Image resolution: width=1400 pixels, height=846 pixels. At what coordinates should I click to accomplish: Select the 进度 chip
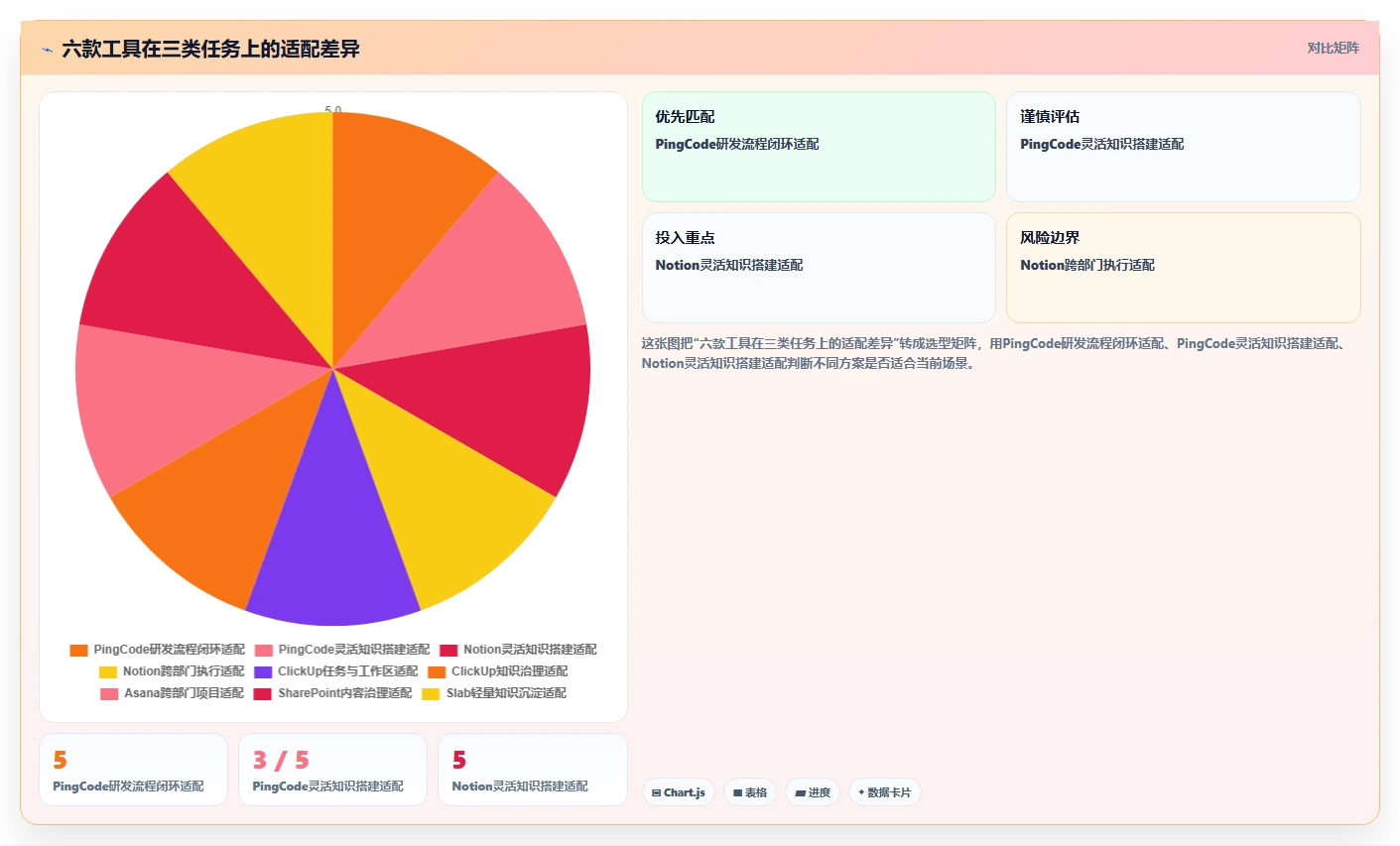click(x=812, y=792)
